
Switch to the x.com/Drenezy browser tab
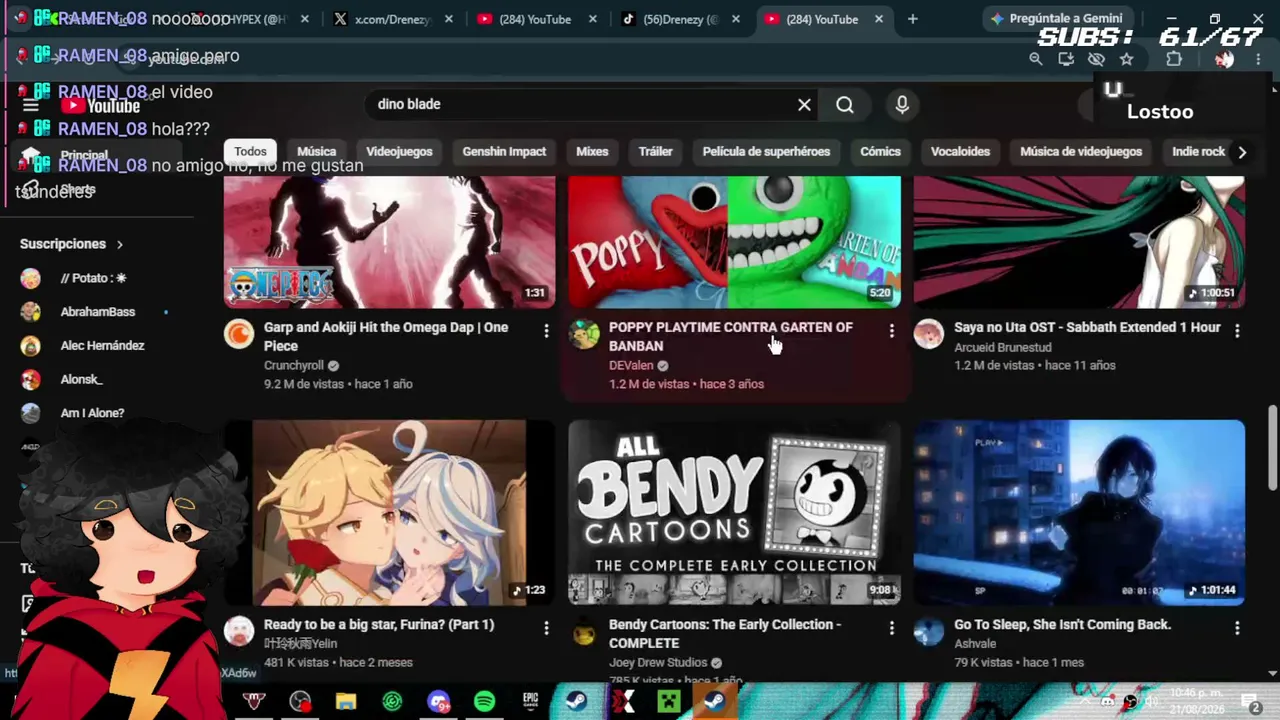pos(392,19)
